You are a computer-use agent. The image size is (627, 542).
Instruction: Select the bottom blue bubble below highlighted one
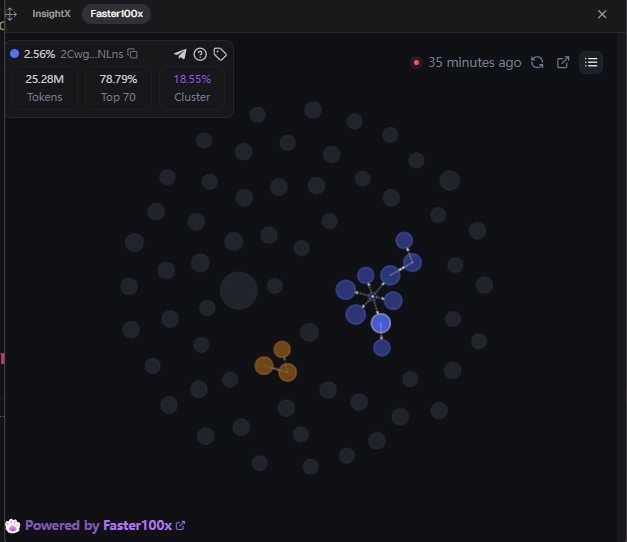pos(382,348)
